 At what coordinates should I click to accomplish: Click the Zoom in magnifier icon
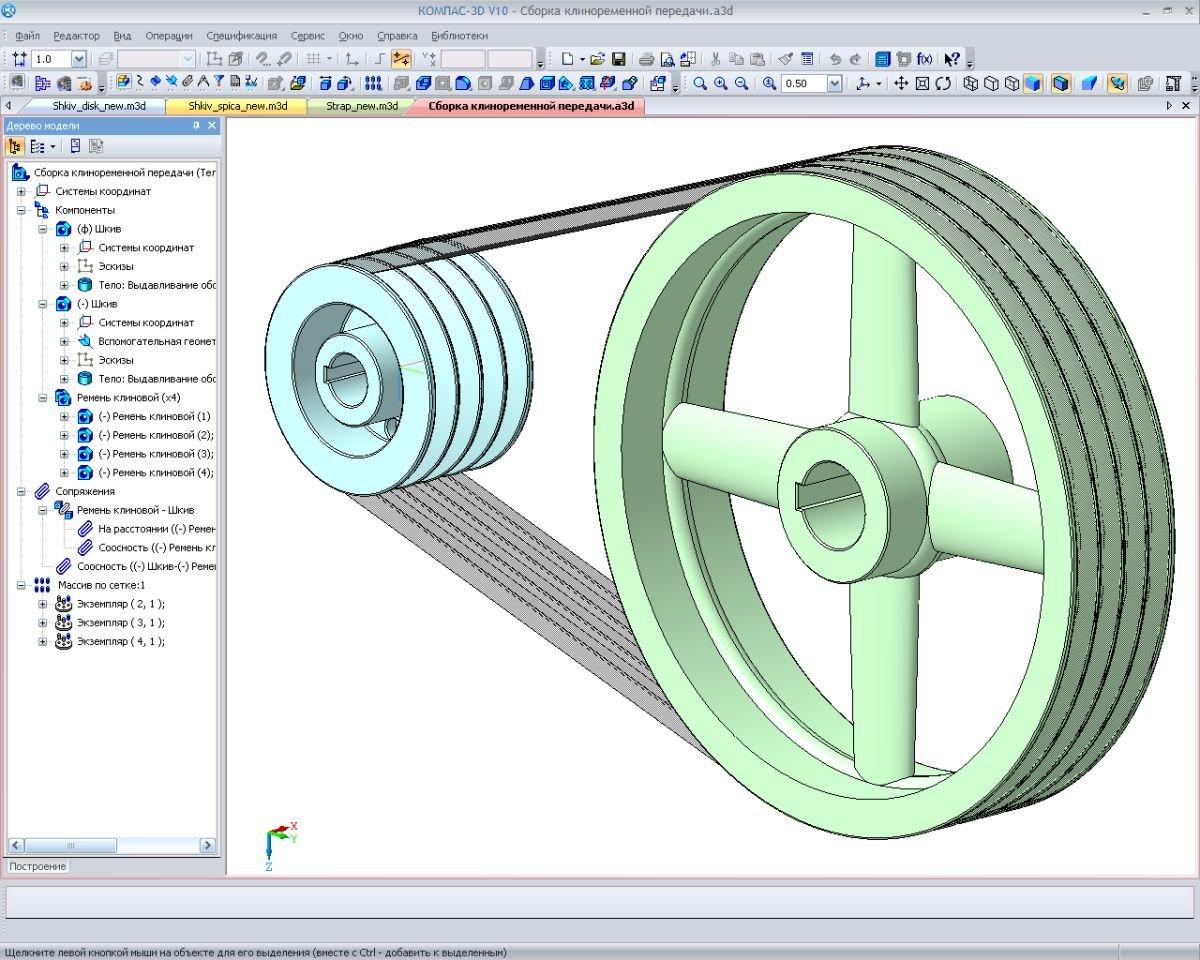pos(721,84)
